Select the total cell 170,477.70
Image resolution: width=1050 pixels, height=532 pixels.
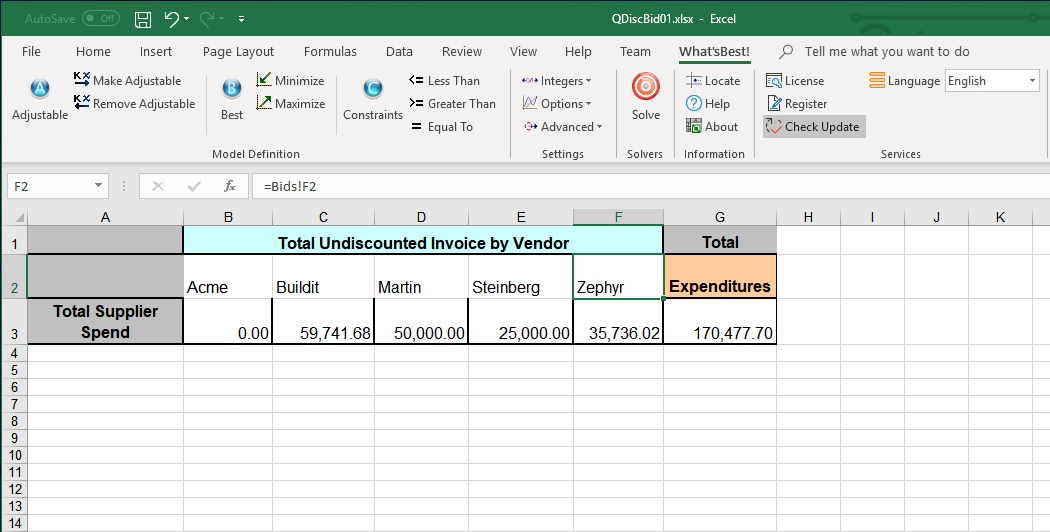coord(720,322)
